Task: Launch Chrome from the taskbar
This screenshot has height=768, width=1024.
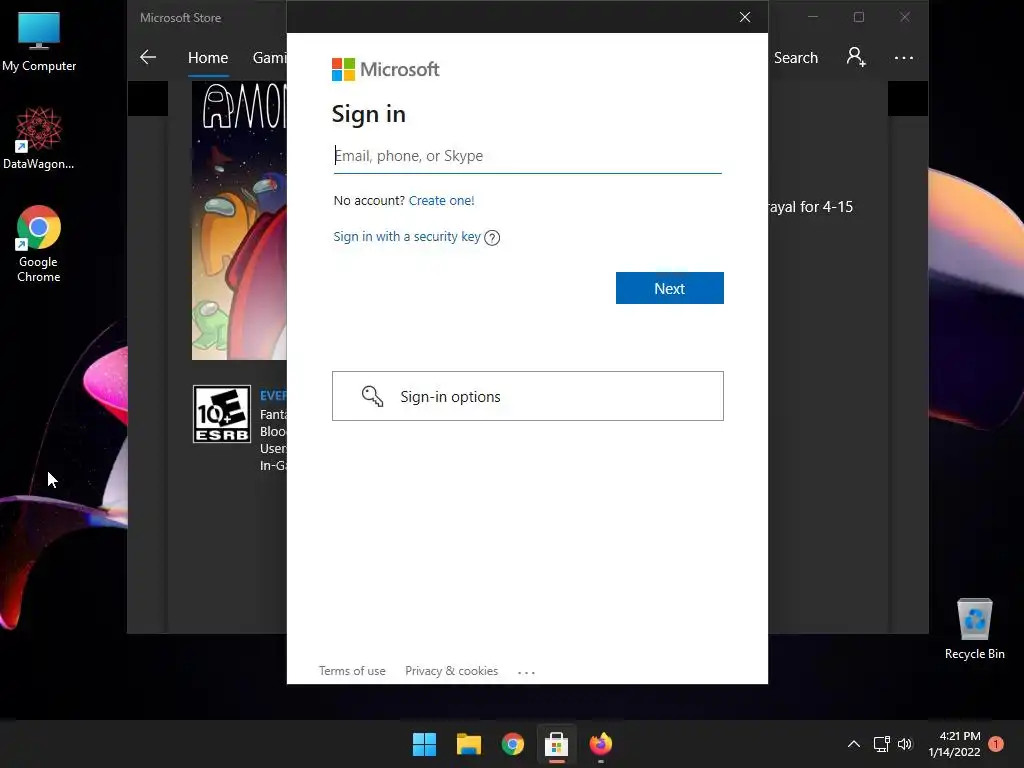Action: click(513, 744)
